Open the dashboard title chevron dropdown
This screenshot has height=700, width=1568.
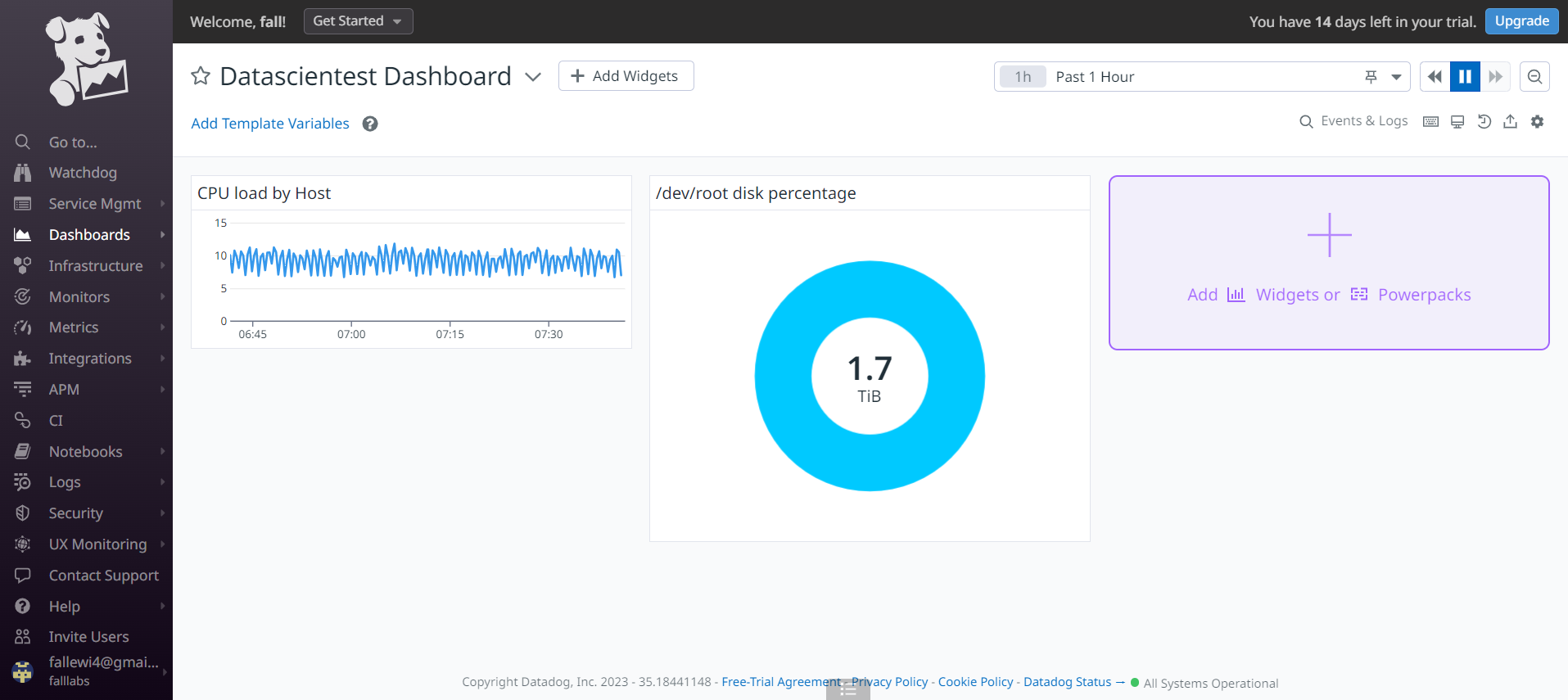(x=533, y=77)
